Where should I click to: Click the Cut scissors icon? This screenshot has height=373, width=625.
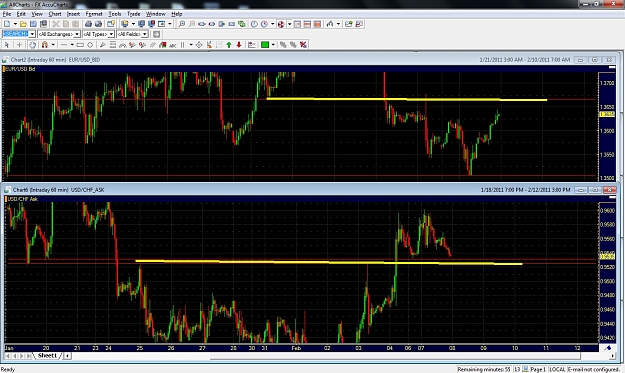pyautogui.click(x=56, y=24)
